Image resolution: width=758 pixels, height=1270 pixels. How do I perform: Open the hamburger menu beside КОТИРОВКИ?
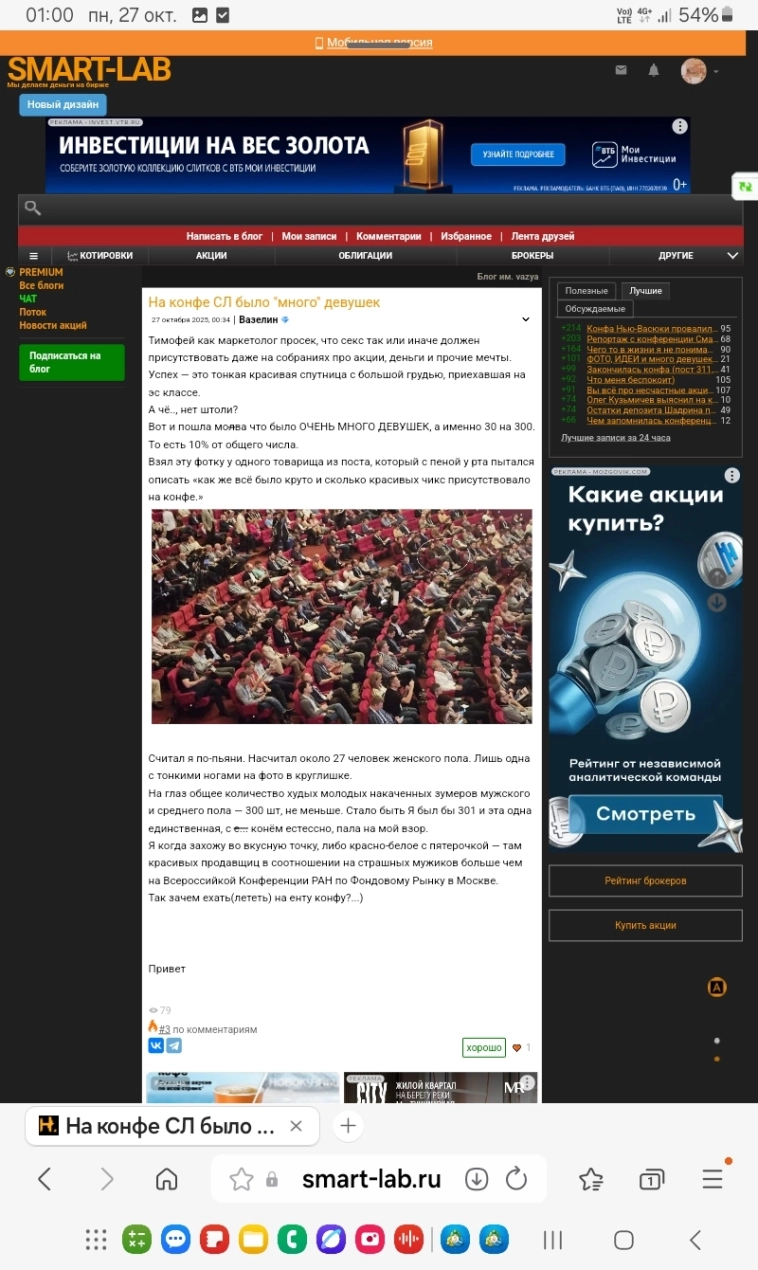click(33, 256)
